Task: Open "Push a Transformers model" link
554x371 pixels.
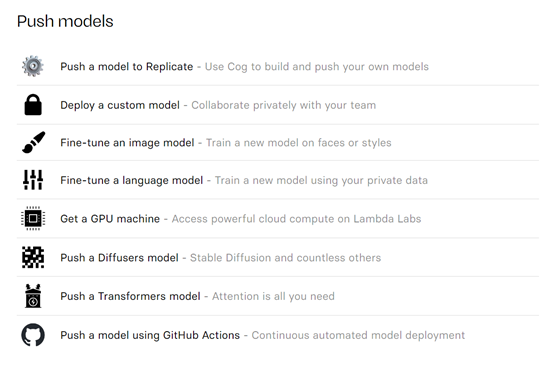Action: [130, 296]
